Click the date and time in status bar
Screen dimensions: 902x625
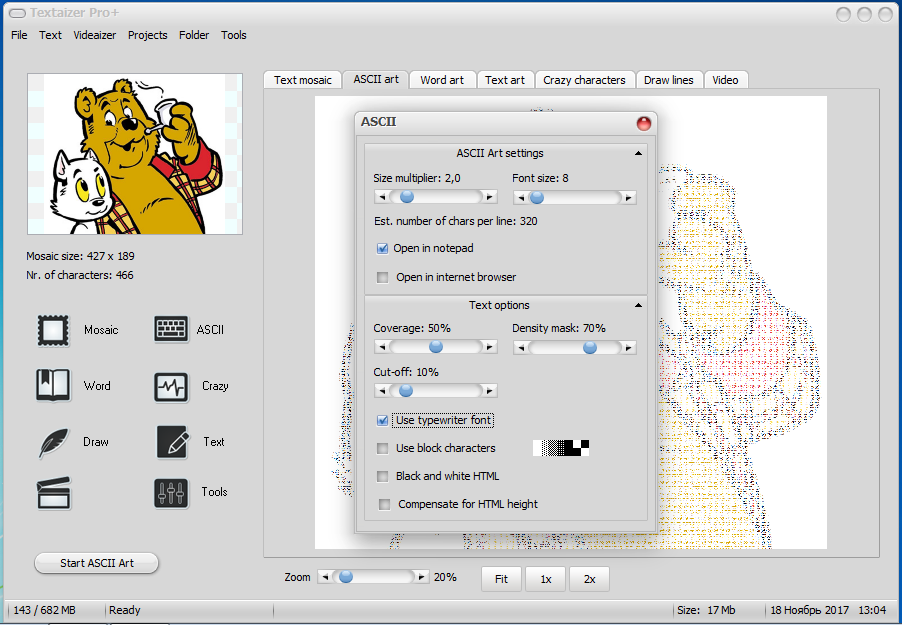[x=828, y=610]
